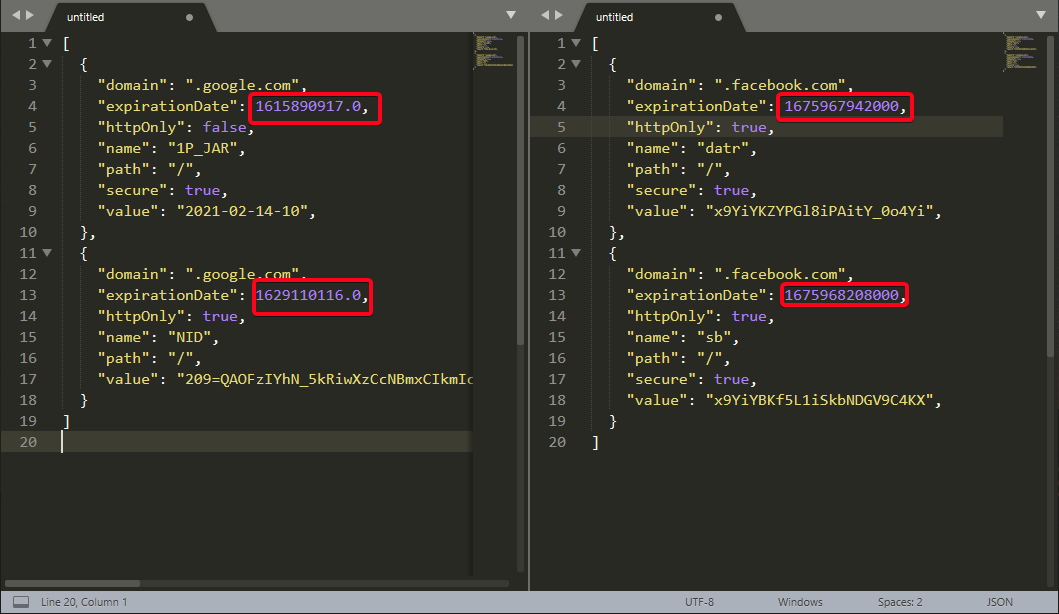This screenshot has height=614, width=1059.
Task: Open UTF-8 encoding selector
Action: coord(699,602)
